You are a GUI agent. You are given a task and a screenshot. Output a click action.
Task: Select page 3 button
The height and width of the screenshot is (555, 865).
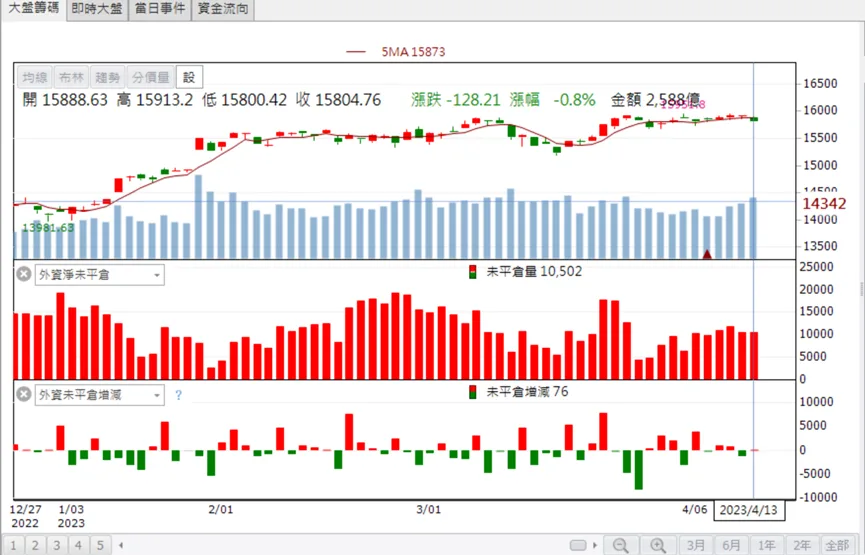pos(56,546)
